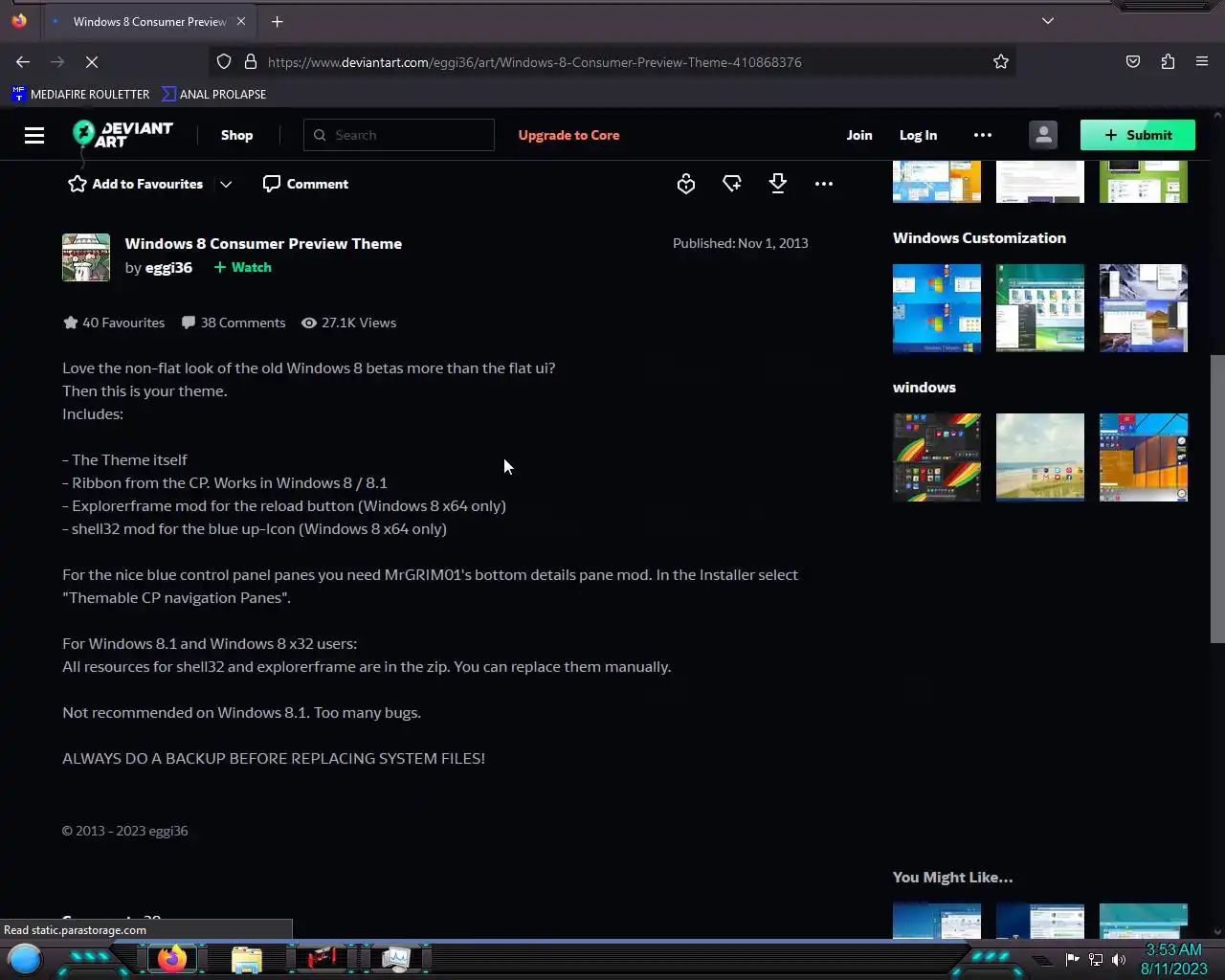Click the Log In link
This screenshot has height=980, width=1225.
pyautogui.click(x=918, y=135)
